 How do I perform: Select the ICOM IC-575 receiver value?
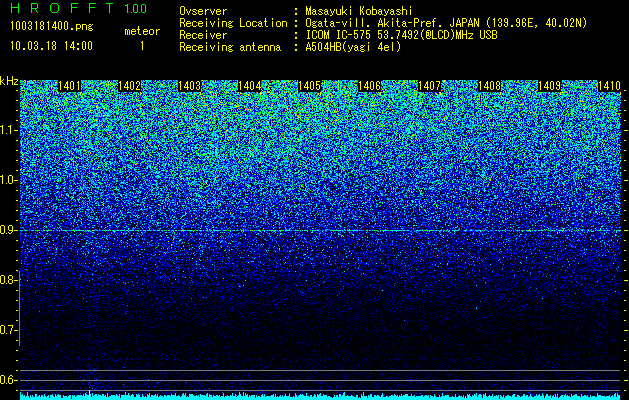click(401, 35)
